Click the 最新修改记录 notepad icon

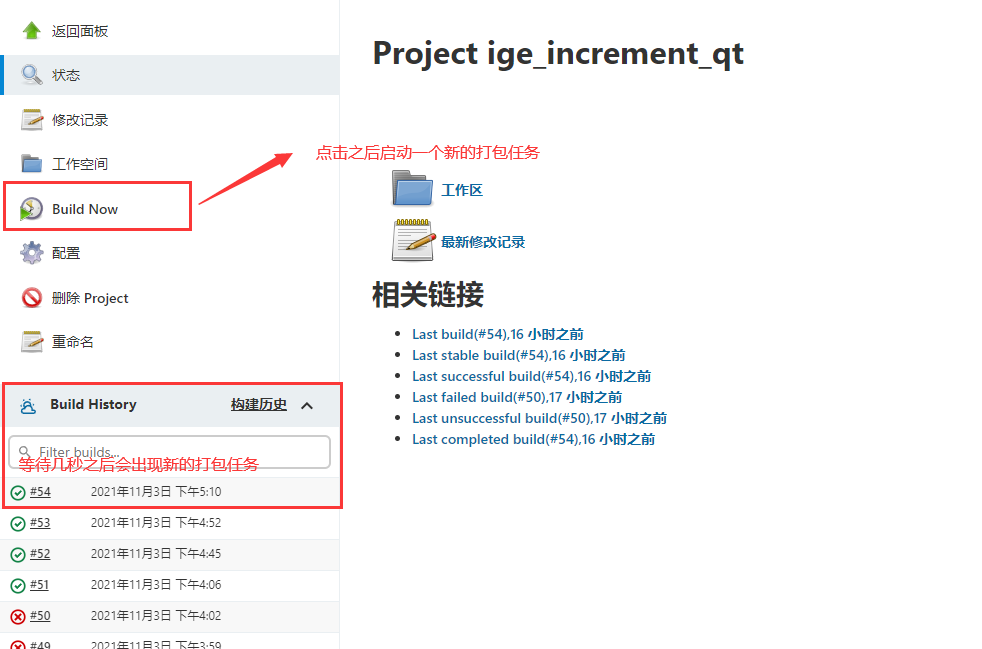pyautogui.click(x=413, y=240)
